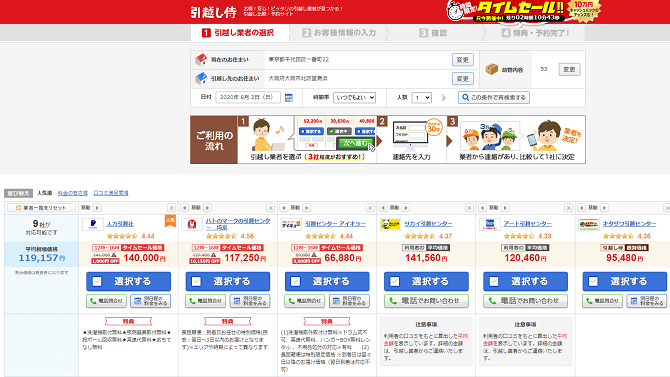Viewport: 670px width, 377px height.
Task: Open 人力引越社 company name link
Action: click(120, 224)
